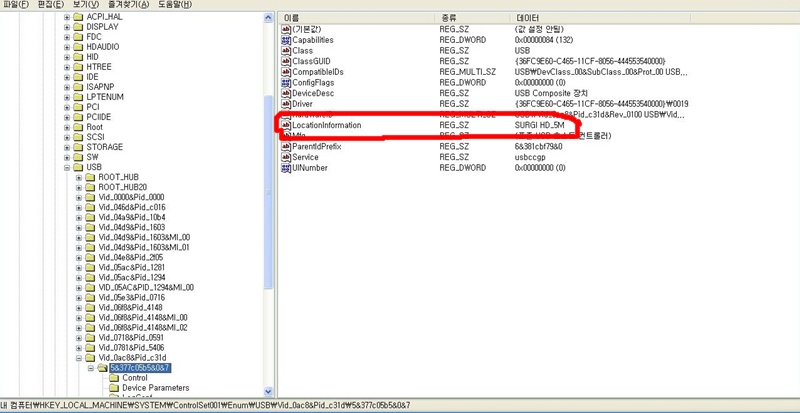Open the 파일(F) menu
Viewport: 800px width, 413px height.
click(x=16, y=5)
